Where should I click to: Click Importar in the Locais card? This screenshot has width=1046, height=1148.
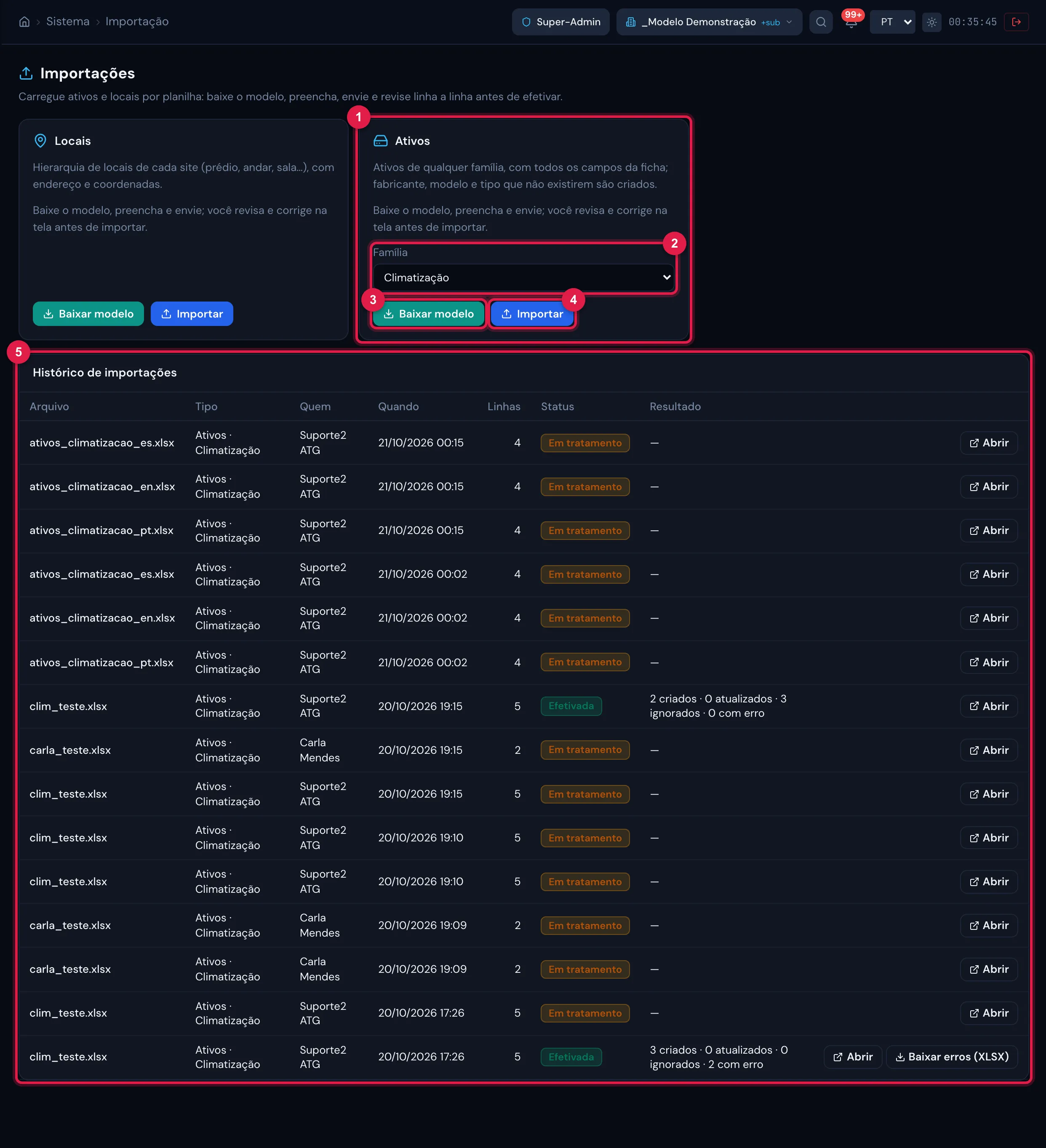pyautogui.click(x=192, y=314)
